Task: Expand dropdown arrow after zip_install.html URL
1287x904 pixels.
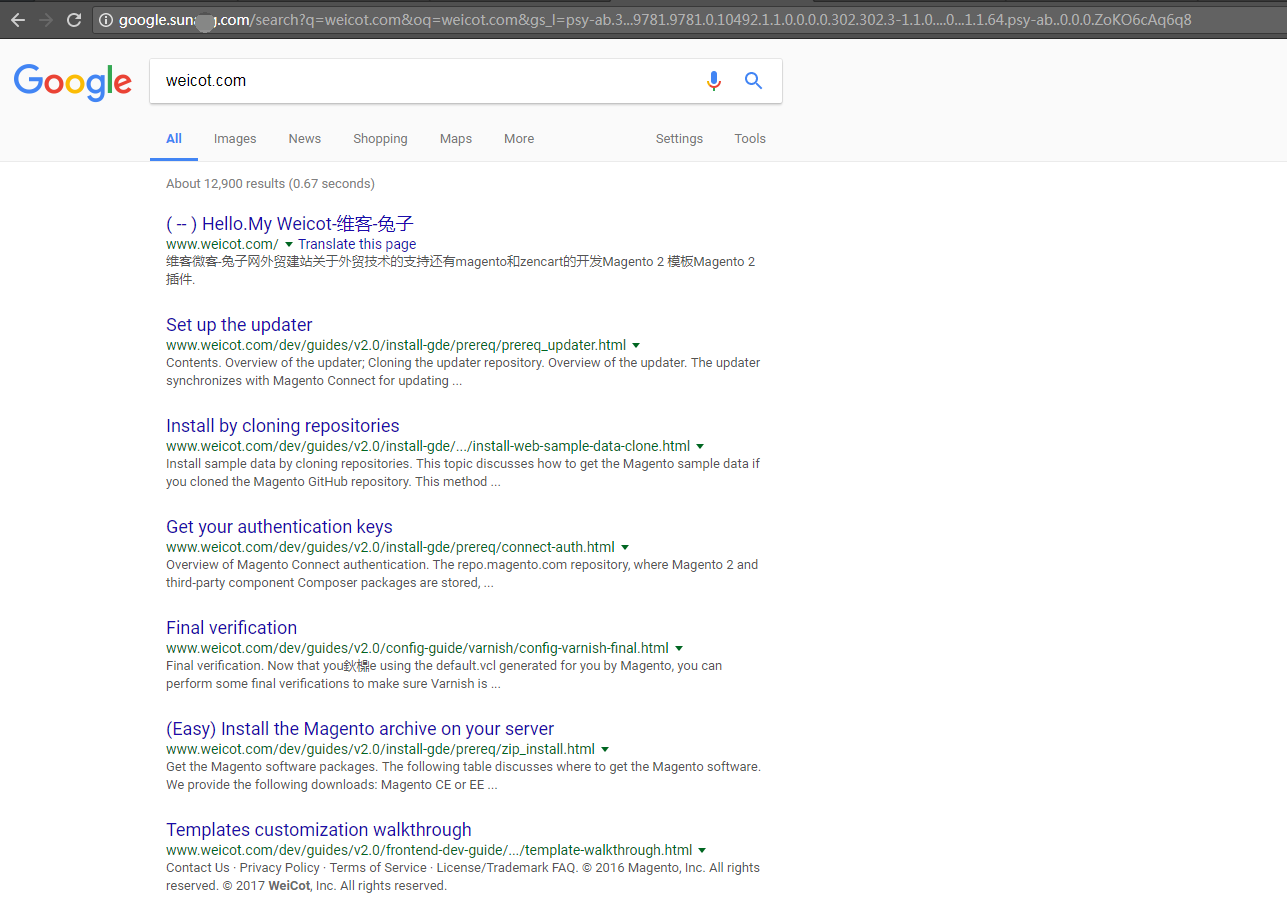Action: 605,749
